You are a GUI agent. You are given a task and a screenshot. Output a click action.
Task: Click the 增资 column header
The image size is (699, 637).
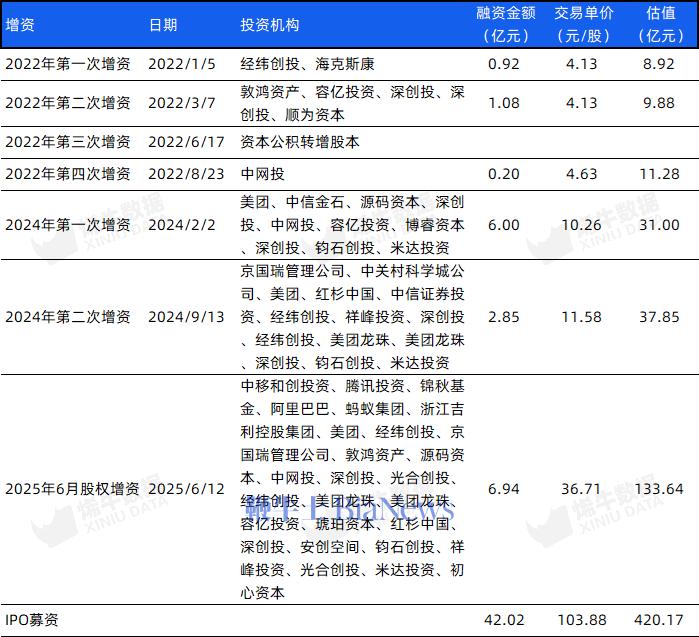click(20, 25)
